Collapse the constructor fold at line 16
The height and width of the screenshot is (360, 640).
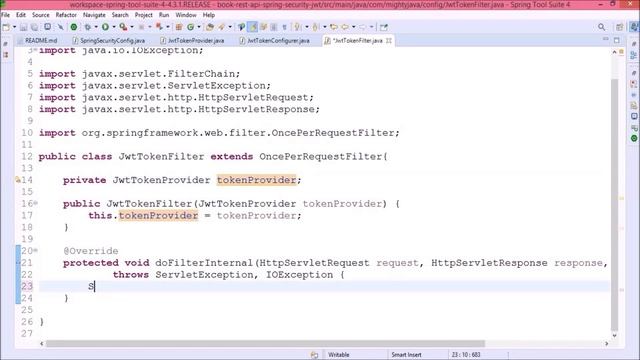coord(36,203)
